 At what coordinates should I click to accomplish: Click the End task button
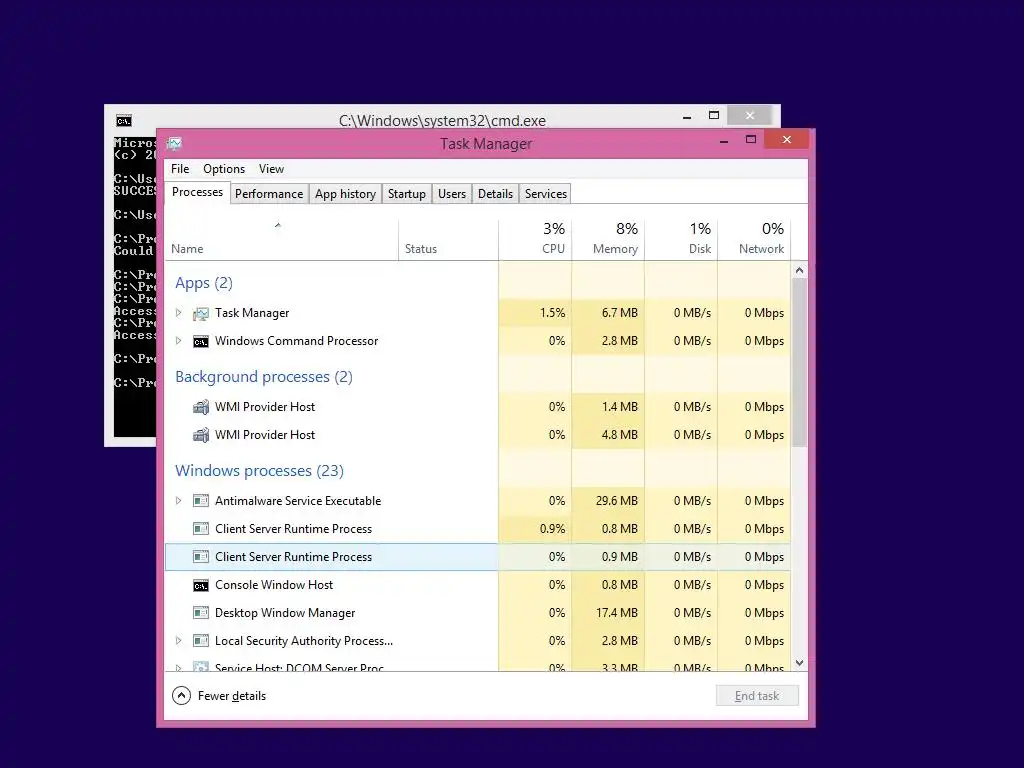757,696
